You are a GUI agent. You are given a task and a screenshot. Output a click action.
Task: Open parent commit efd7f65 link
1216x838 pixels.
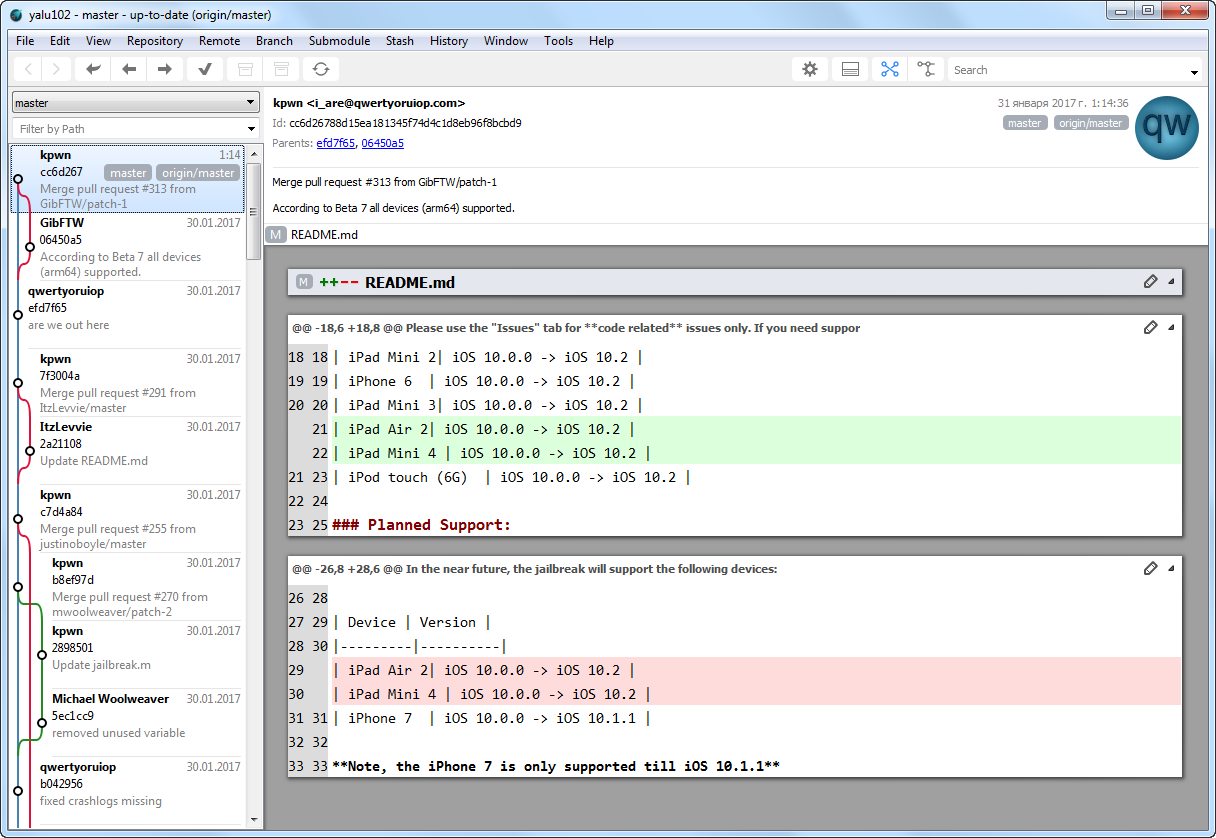pyautogui.click(x=335, y=143)
